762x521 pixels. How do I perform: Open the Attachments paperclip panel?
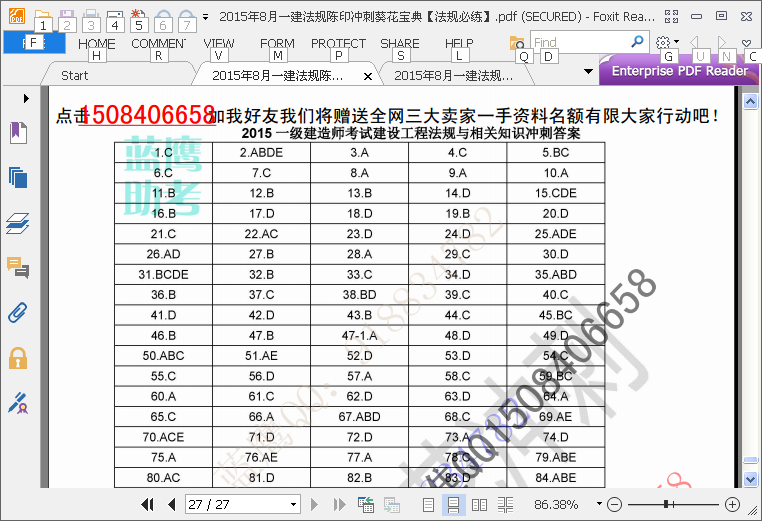tap(17, 313)
